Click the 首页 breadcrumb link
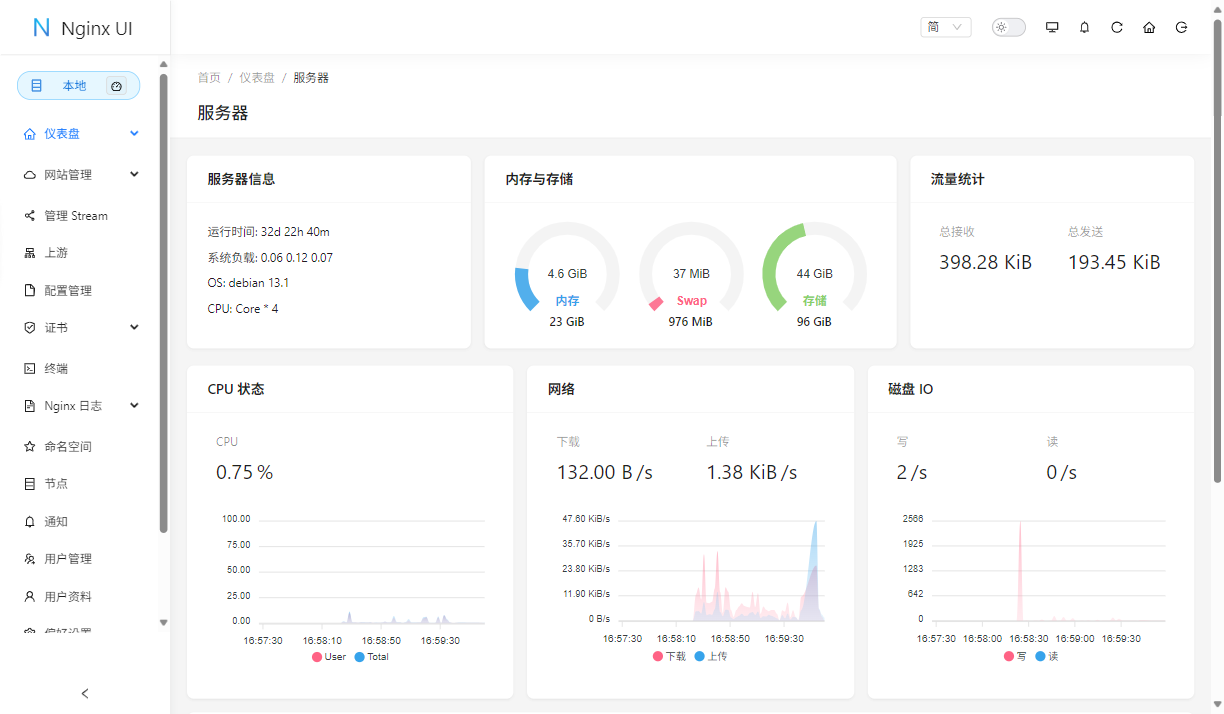 click(209, 78)
